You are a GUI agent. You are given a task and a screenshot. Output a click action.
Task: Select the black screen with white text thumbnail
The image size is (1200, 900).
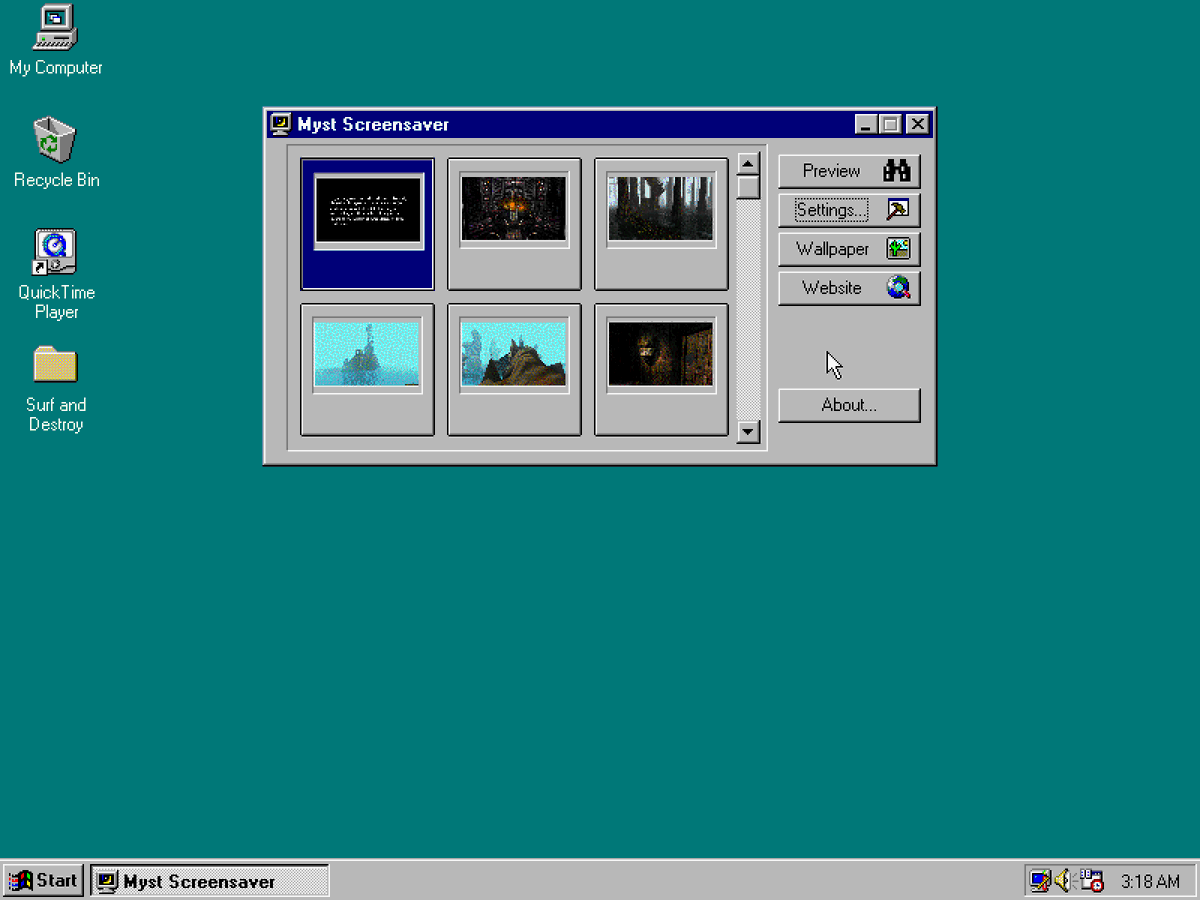(x=368, y=224)
